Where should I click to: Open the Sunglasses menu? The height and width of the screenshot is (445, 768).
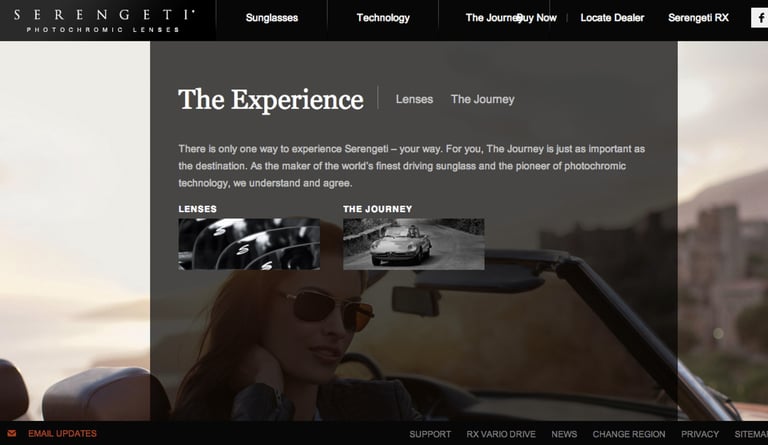pyautogui.click(x=272, y=18)
